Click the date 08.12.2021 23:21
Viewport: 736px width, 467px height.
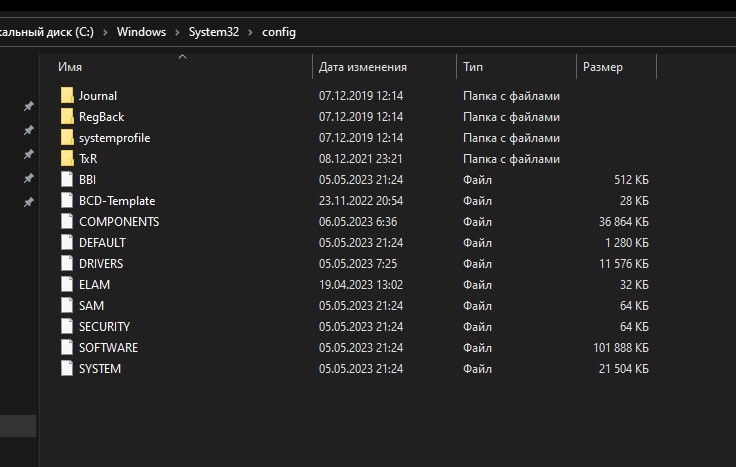click(360, 159)
